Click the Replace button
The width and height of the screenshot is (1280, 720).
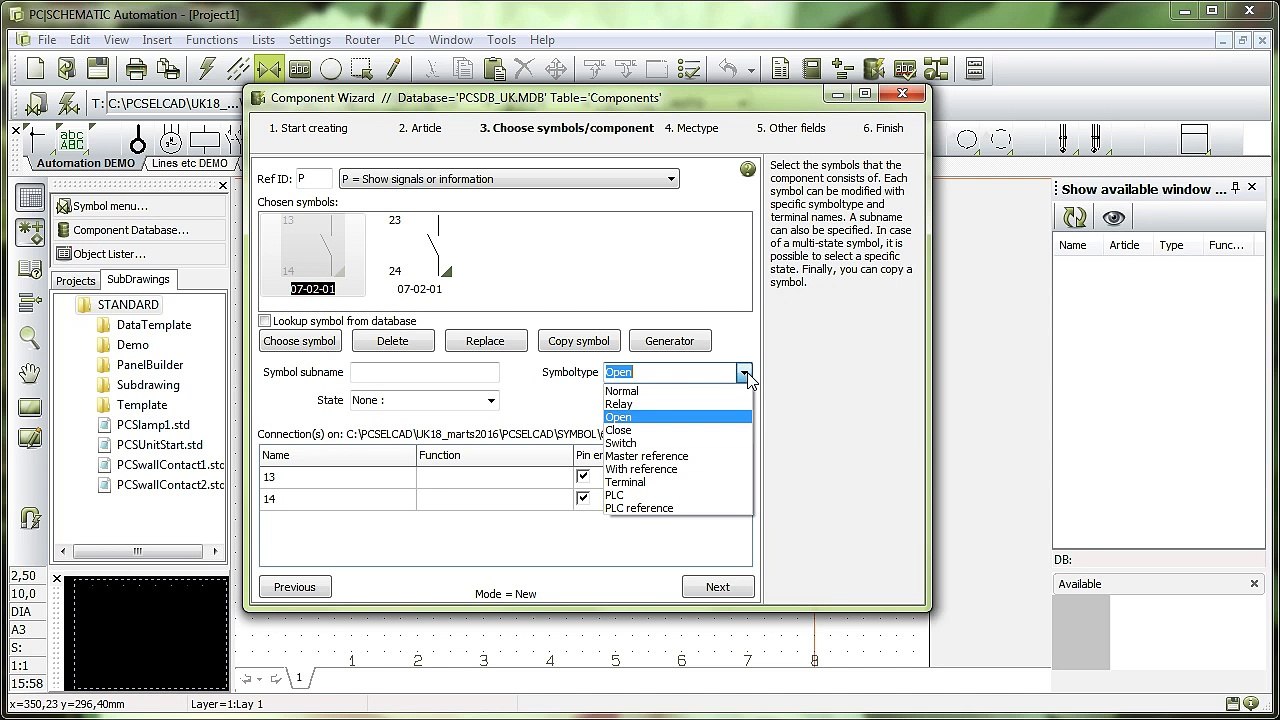pyautogui.click(x=485, y=341)
